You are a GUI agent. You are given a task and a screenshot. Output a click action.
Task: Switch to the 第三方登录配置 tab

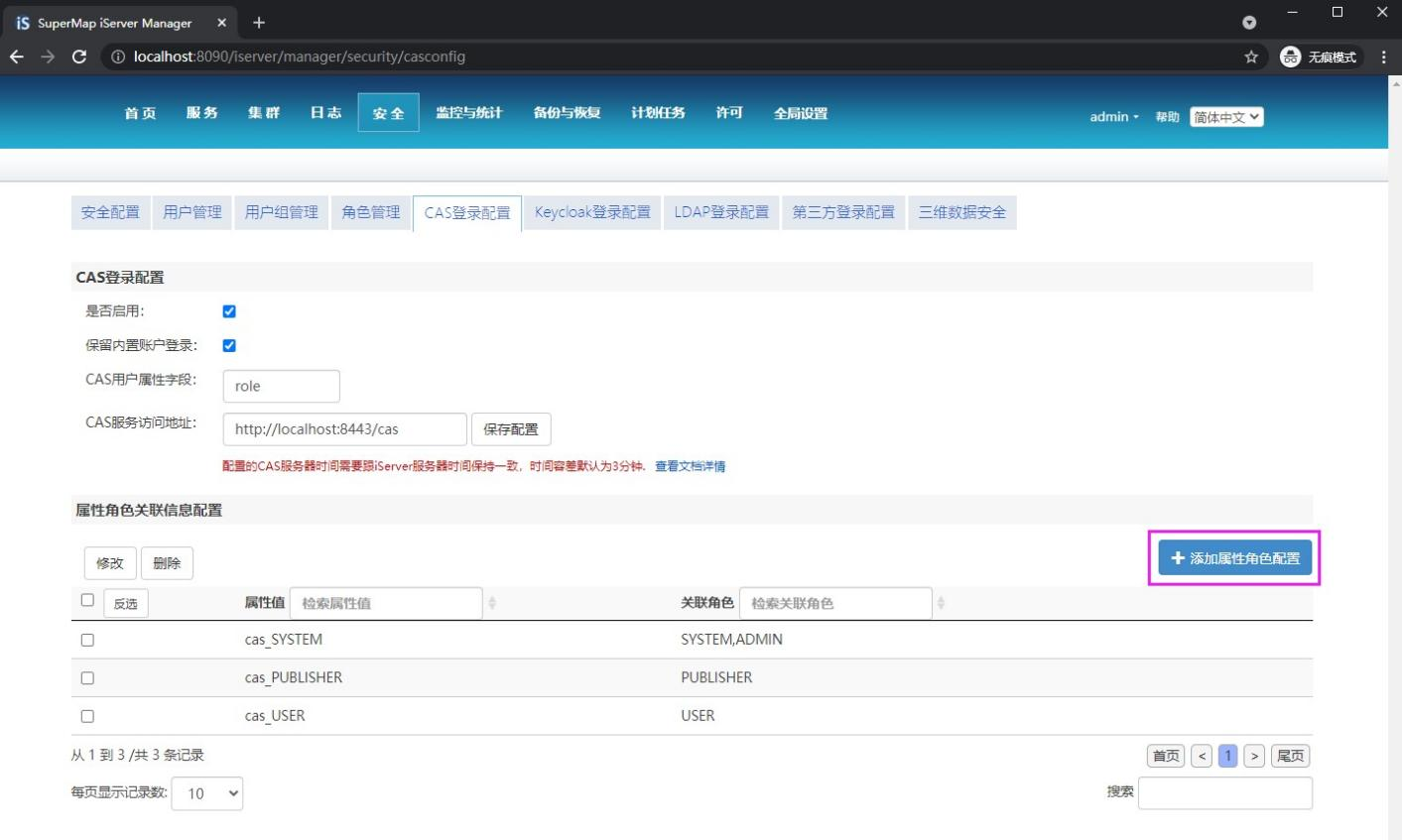pyautogui.click(x=843, y=212)
